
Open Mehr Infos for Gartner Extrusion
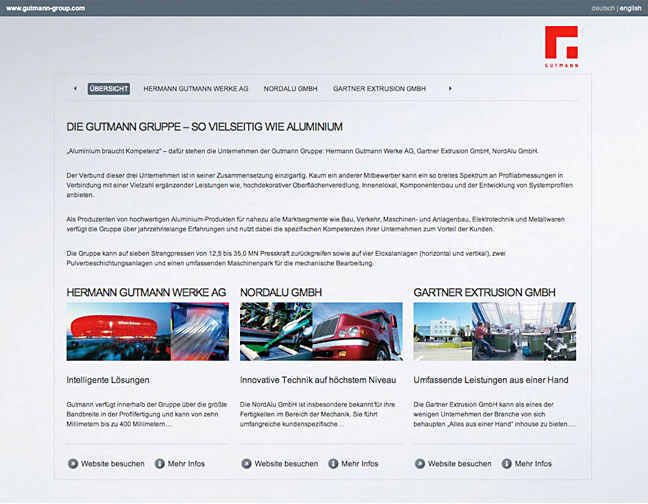click(534, 464)
